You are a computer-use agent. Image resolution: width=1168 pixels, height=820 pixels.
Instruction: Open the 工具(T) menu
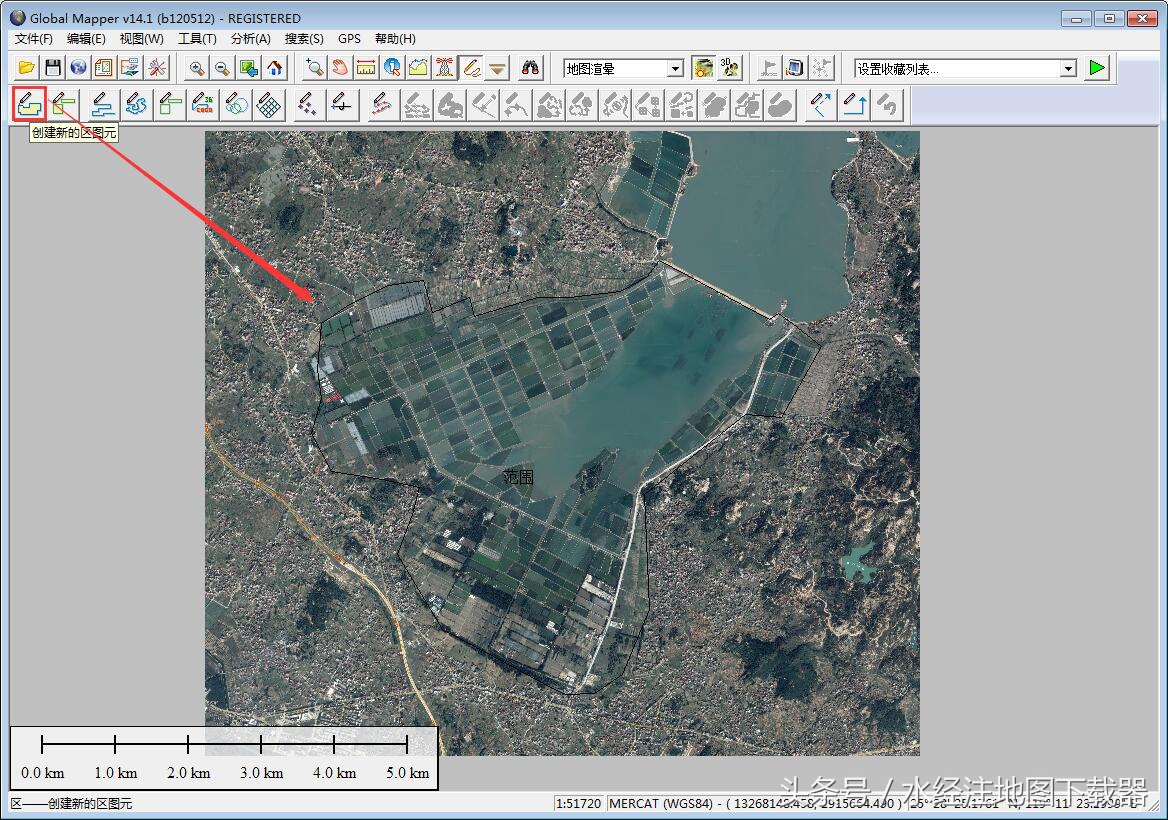197,39
